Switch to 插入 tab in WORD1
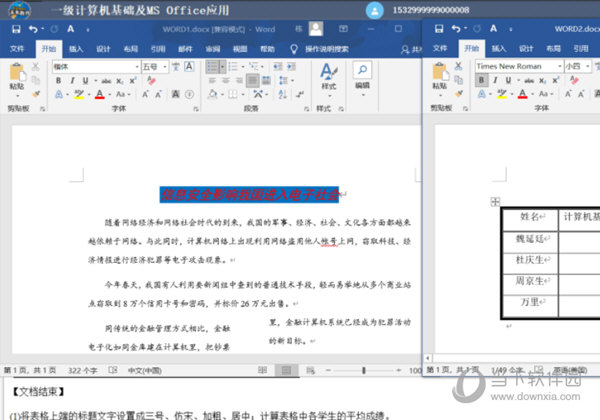Viewport: 600px width, 420px height. [x=76, y=49]
